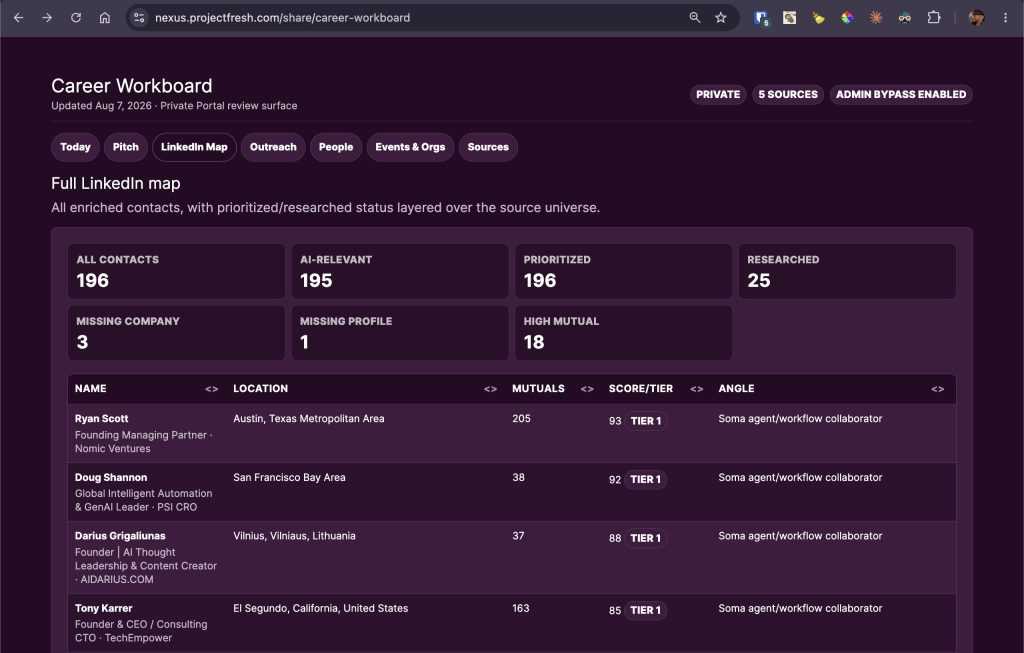Click Austin, Texas Metropolitan Area location
Viewport: 1024px width, 653px height.
click(308, 419)
